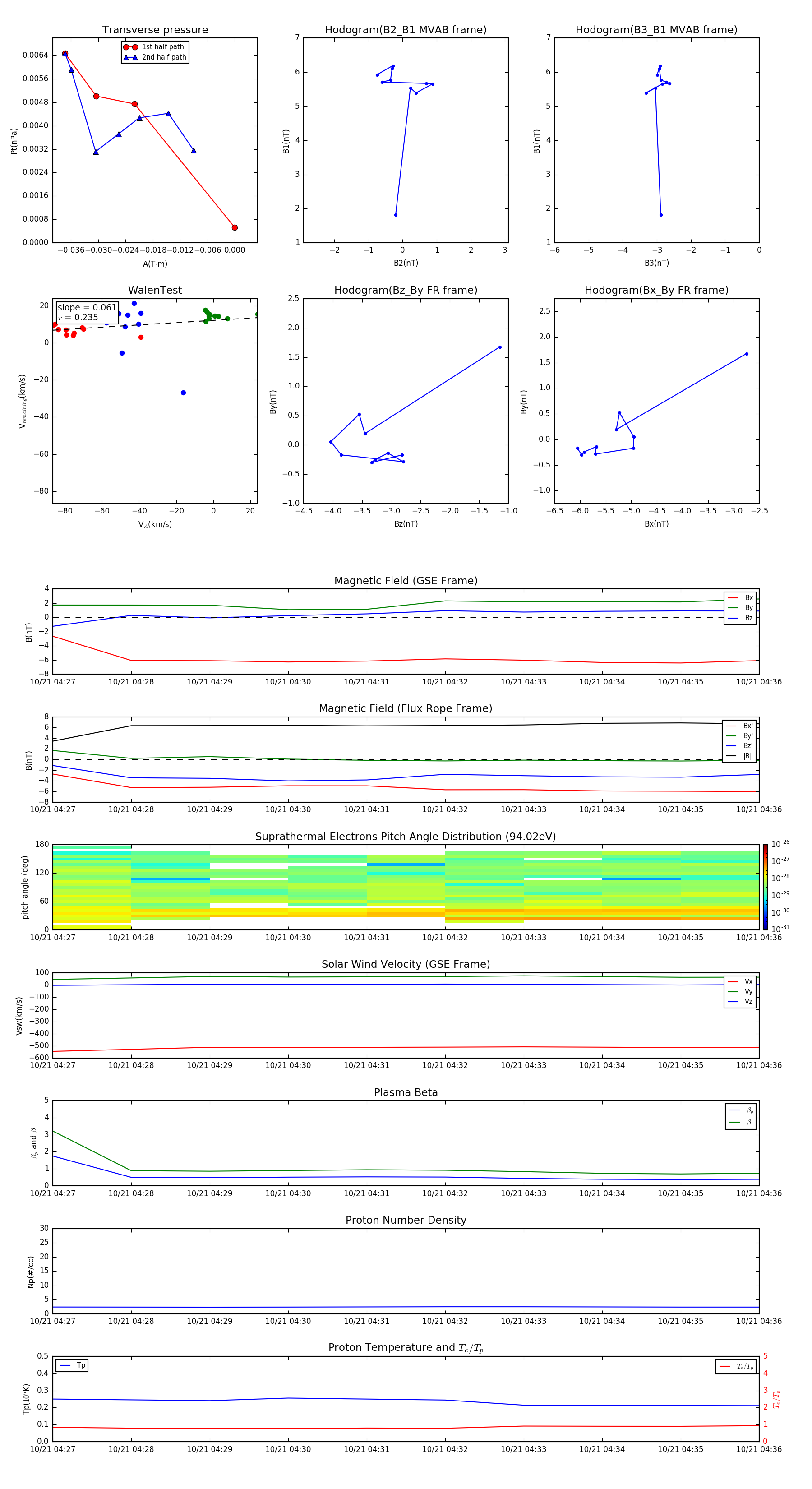The width and height of the screenshot is (812, 1489).
Task: Click the 'Tp' legend entry
Action: [72, 1365]
